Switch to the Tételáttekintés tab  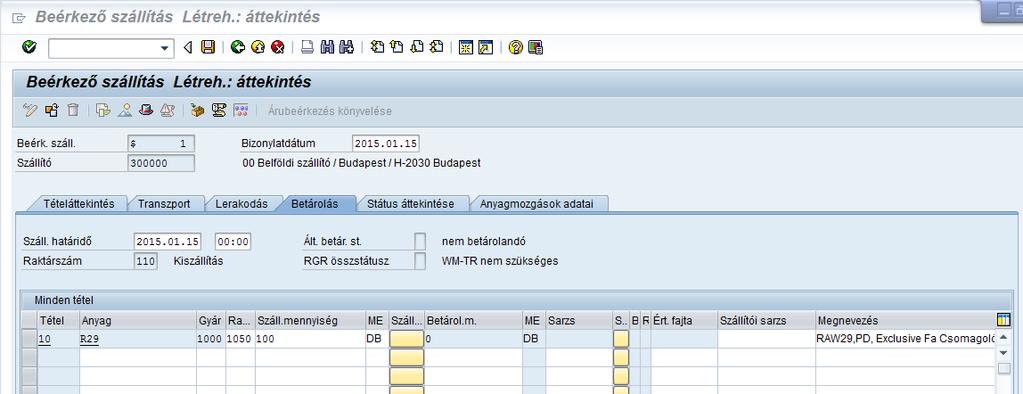(78, 204)
